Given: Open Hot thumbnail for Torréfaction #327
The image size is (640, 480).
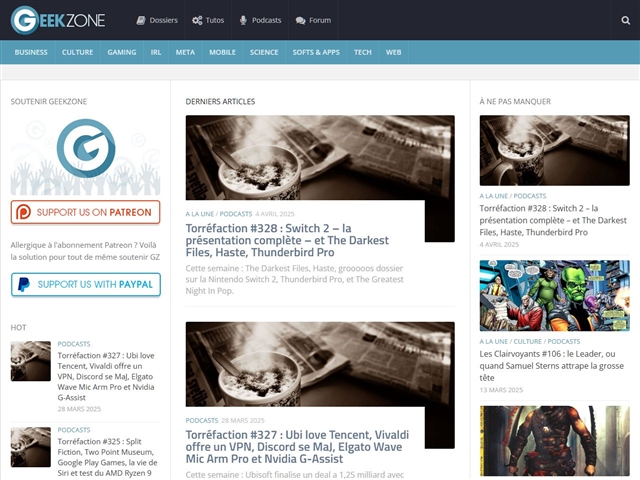Looking at the screenshot, I should pyautogui.click(x=31, y=361).
